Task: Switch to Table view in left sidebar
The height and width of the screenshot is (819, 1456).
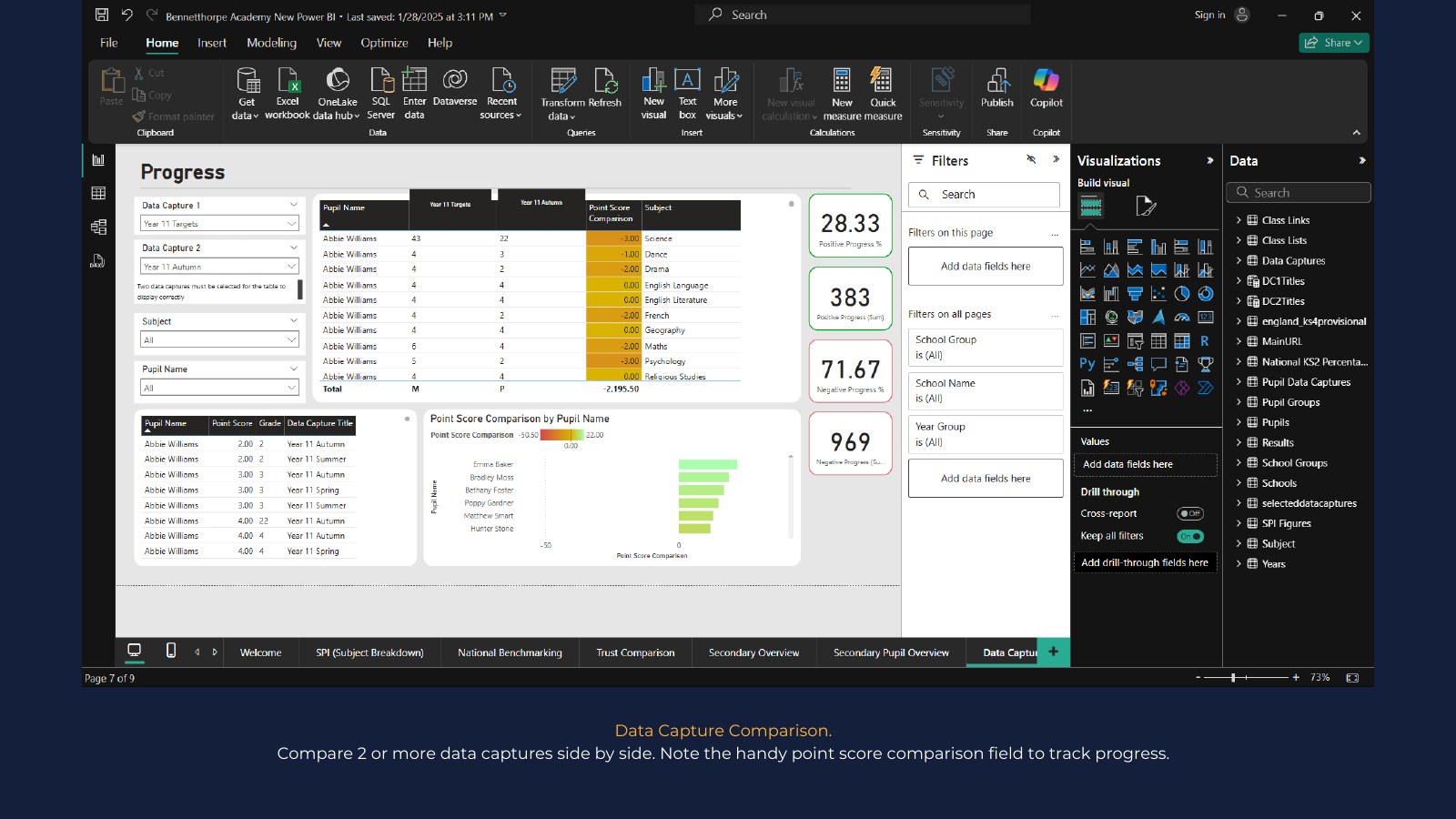Action: (x=98, y=193)
